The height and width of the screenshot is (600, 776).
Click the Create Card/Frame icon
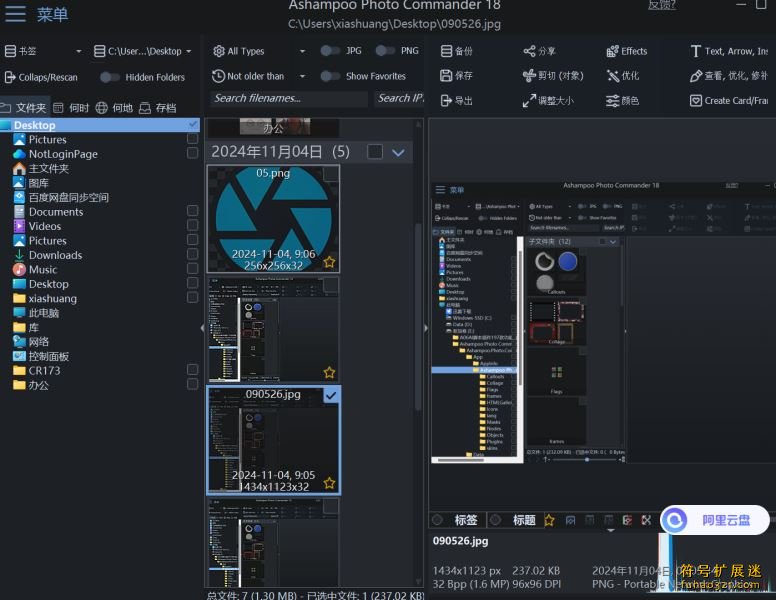click(696, 100)
